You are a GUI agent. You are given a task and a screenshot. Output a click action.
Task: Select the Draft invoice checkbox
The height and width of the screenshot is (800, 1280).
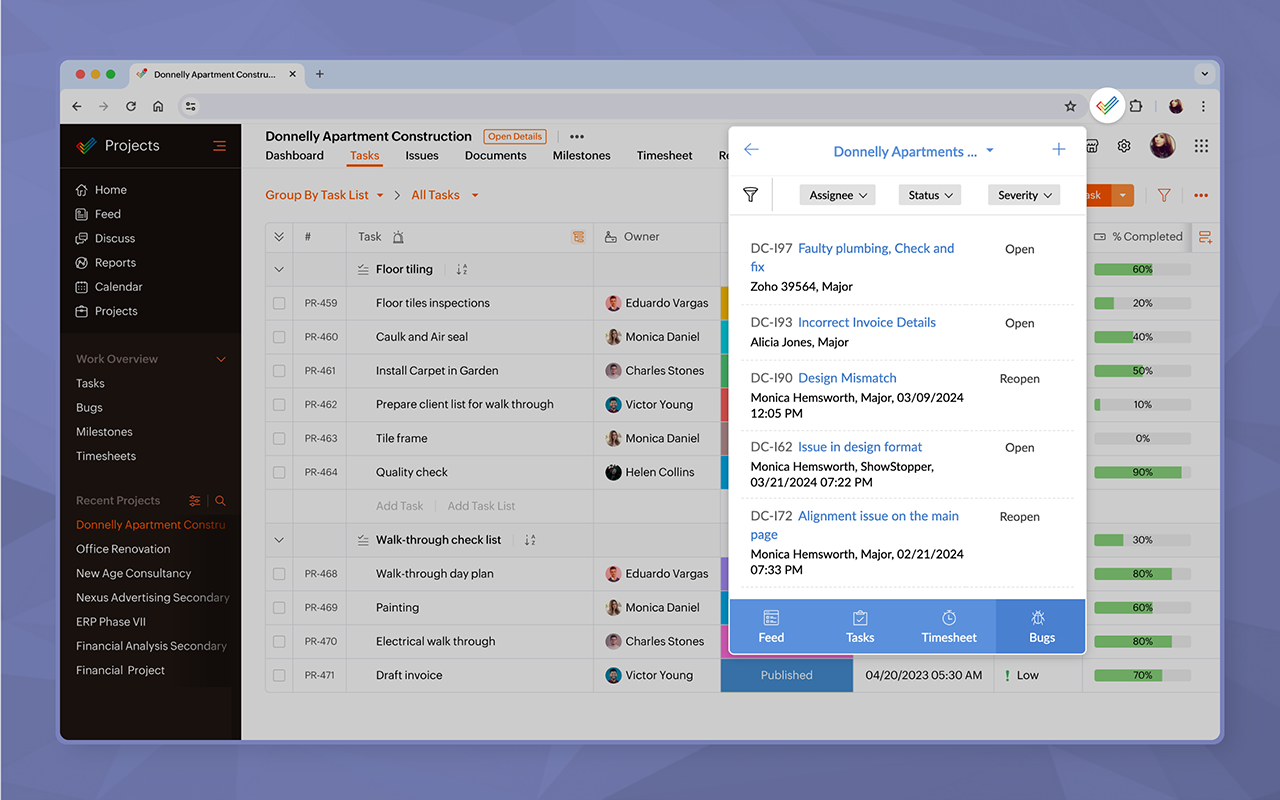tap(279, 675)
